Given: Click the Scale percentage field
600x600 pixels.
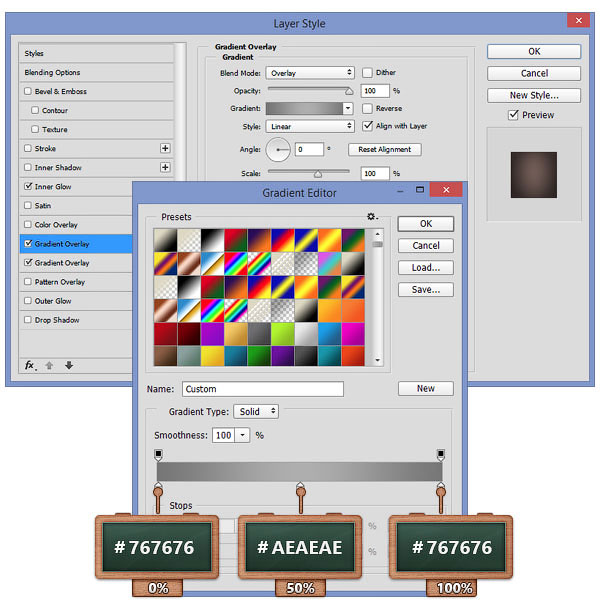Looking at the screenshot, I should (375, 173).
